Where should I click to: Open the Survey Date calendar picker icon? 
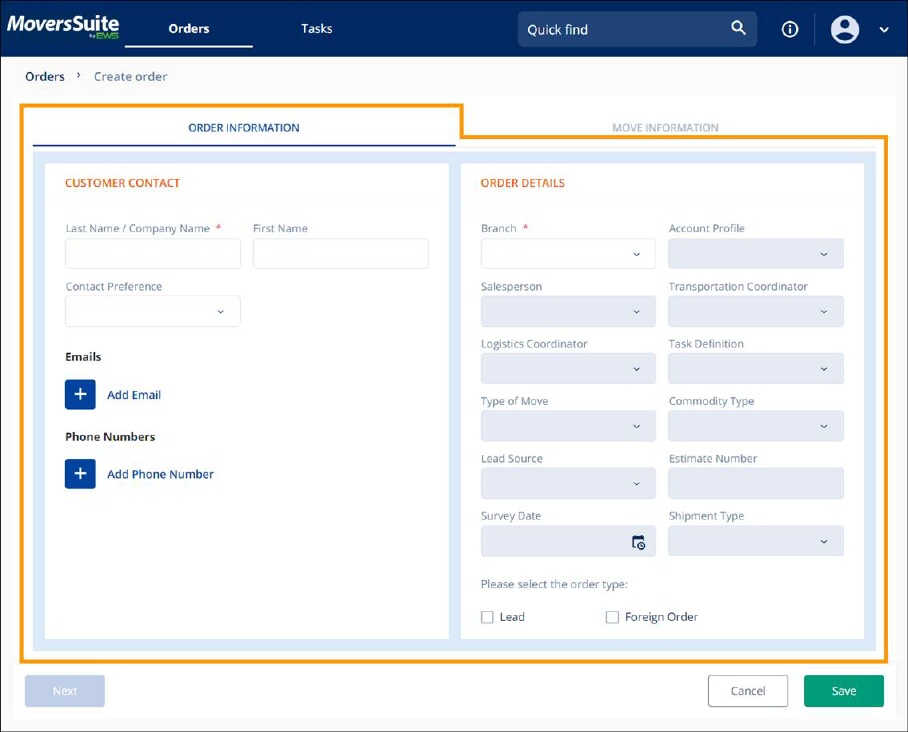point(640,541)
